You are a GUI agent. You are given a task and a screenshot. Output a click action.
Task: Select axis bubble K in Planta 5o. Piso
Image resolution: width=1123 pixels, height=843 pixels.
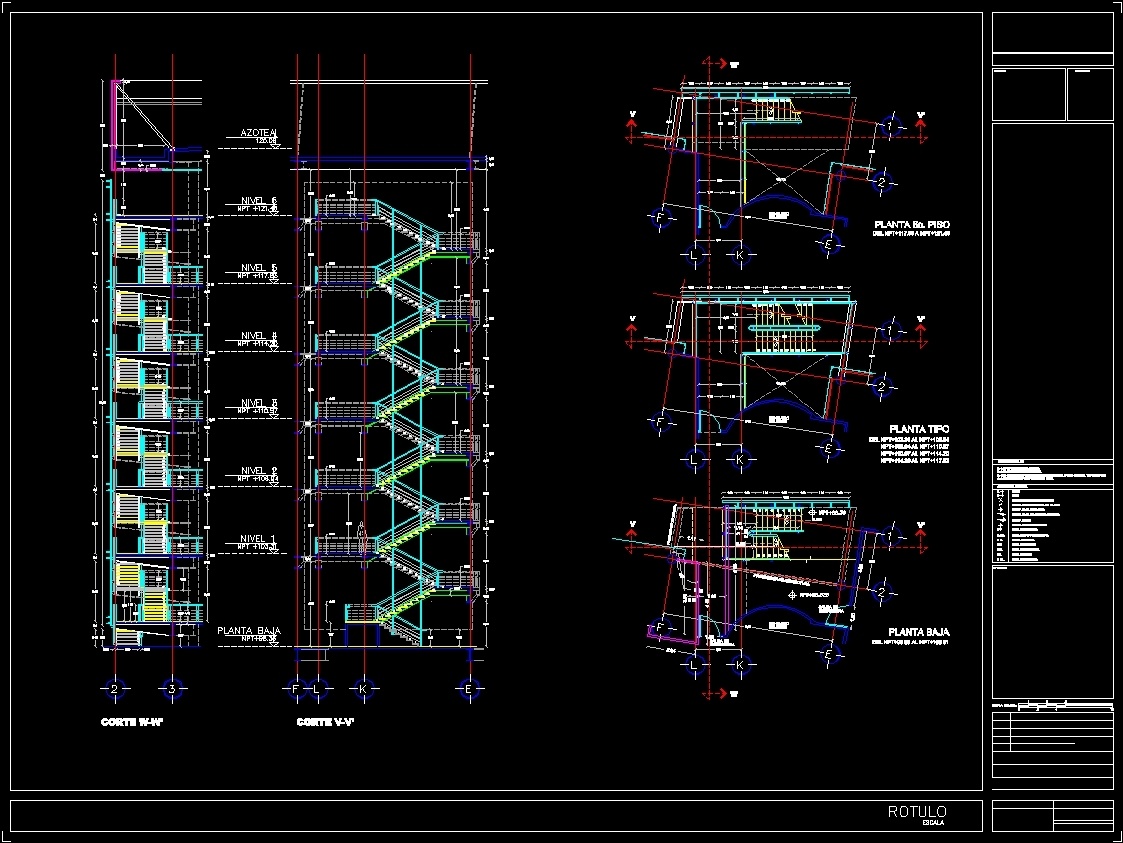[x=740, y=254]
